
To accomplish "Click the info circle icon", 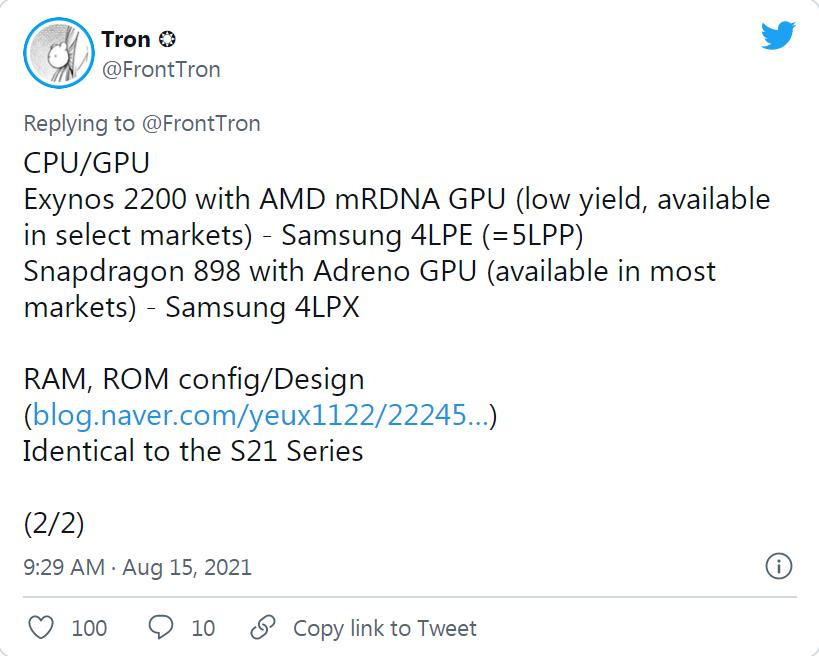I will [x=778, y=566].
